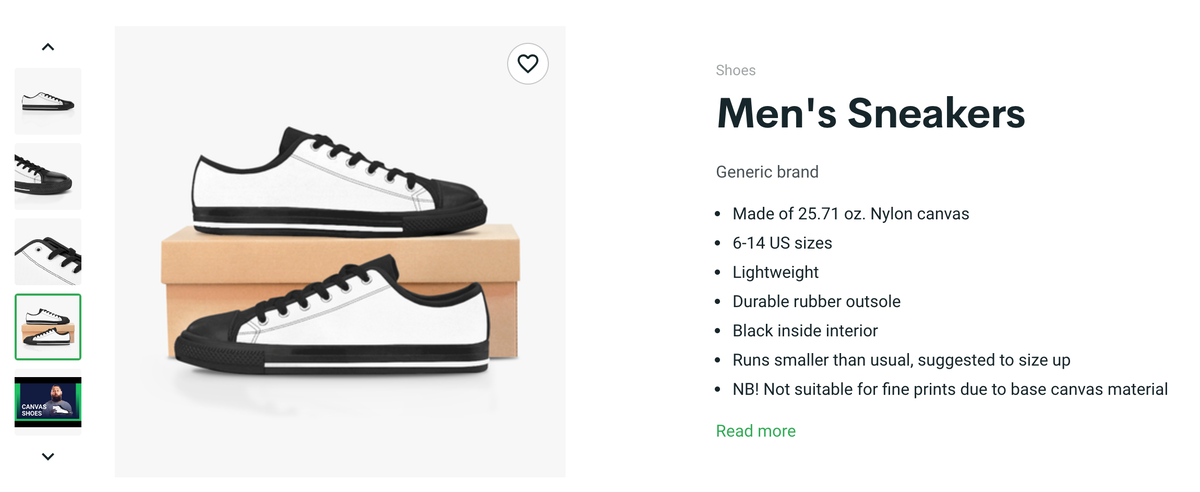Click the Generic brand label

pyautogui.click(x=767, y=172)
